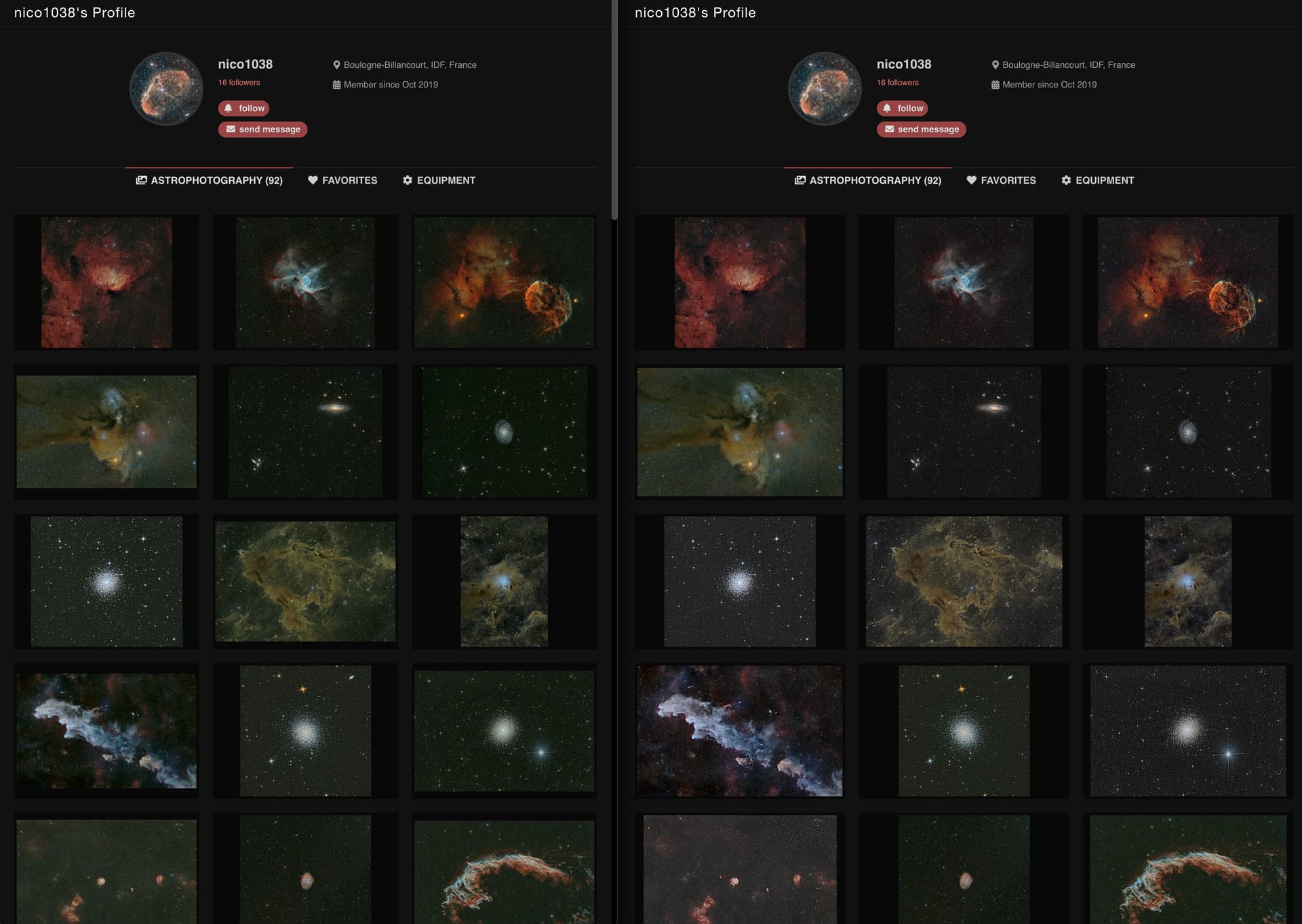1302x924 pixels.
Task: Open Rho Ophiuchi thumbnail in right pane
Action: [740, 432]
